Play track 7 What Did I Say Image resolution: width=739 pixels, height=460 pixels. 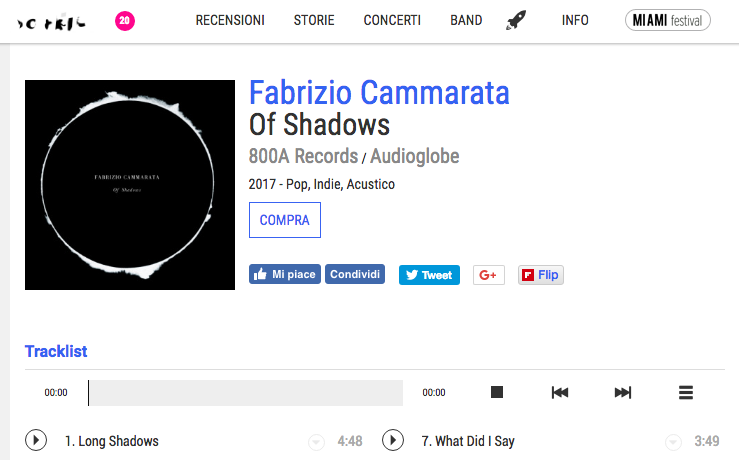(x=393, y=440)
